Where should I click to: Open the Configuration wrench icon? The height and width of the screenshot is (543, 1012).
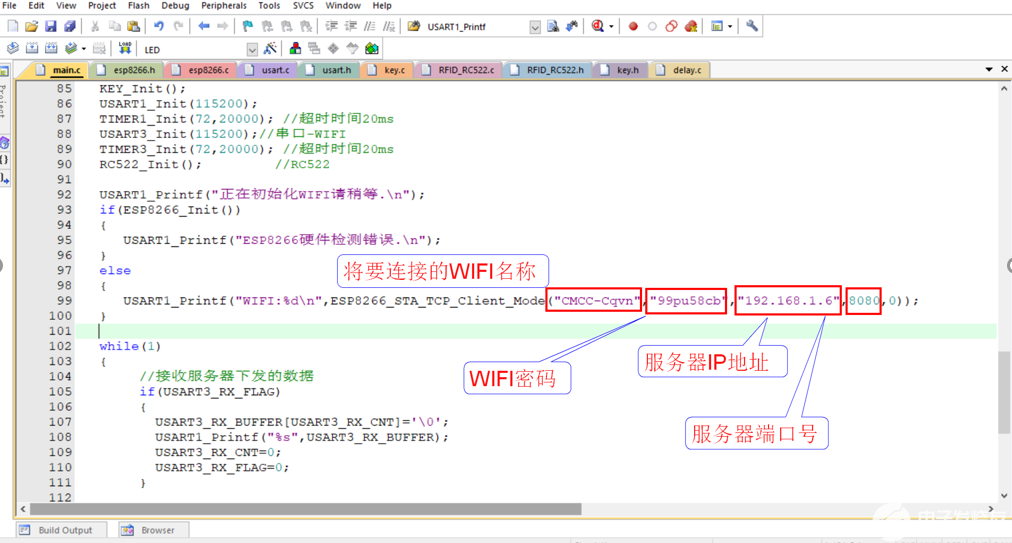click(752, 26)
